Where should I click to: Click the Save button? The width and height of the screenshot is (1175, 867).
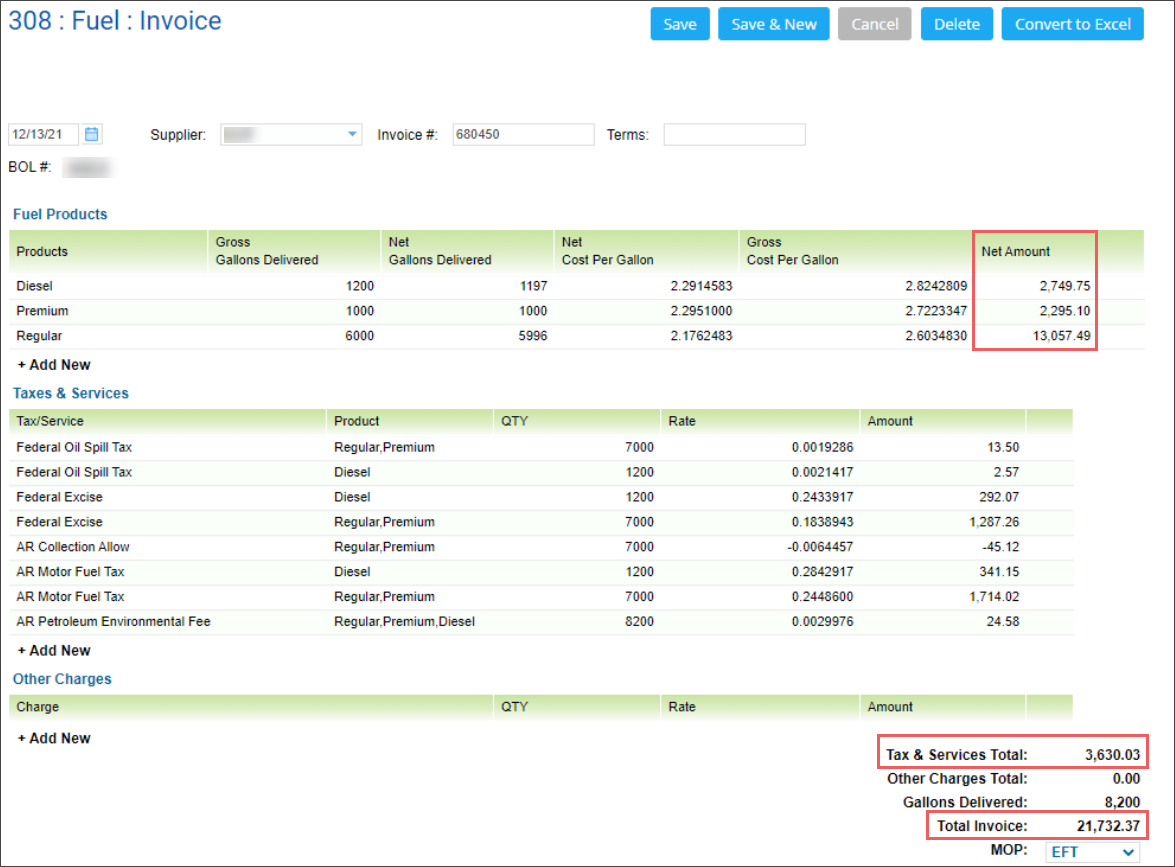(680, 24)
